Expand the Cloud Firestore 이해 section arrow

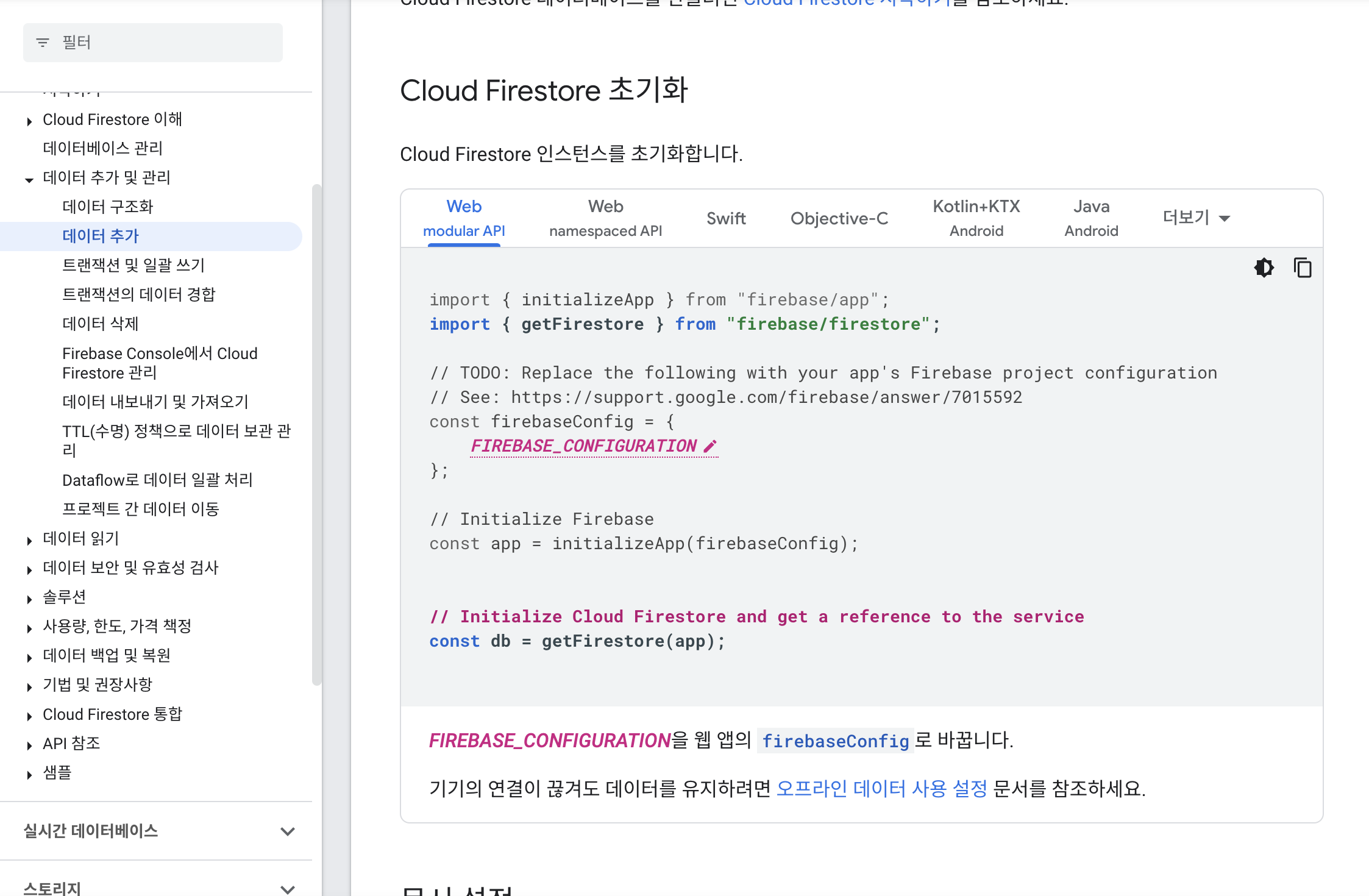coord(29,121)
